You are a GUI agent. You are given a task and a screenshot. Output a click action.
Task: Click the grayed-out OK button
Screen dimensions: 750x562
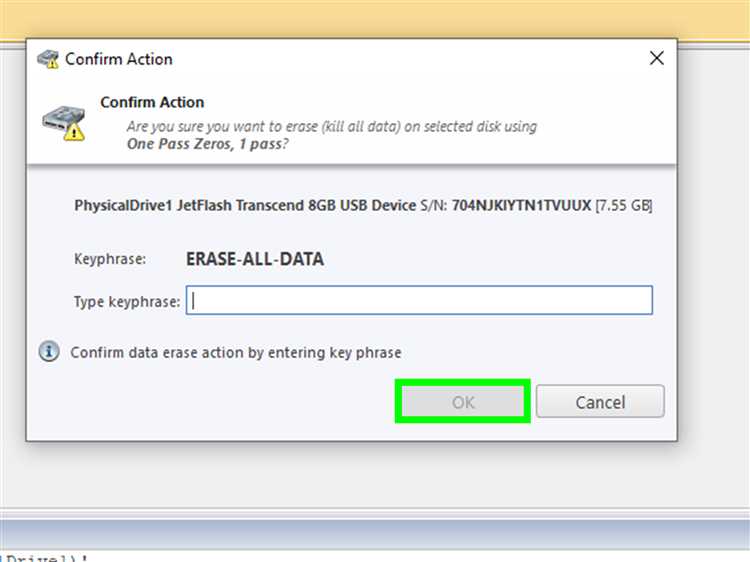[x=462, y=402]
